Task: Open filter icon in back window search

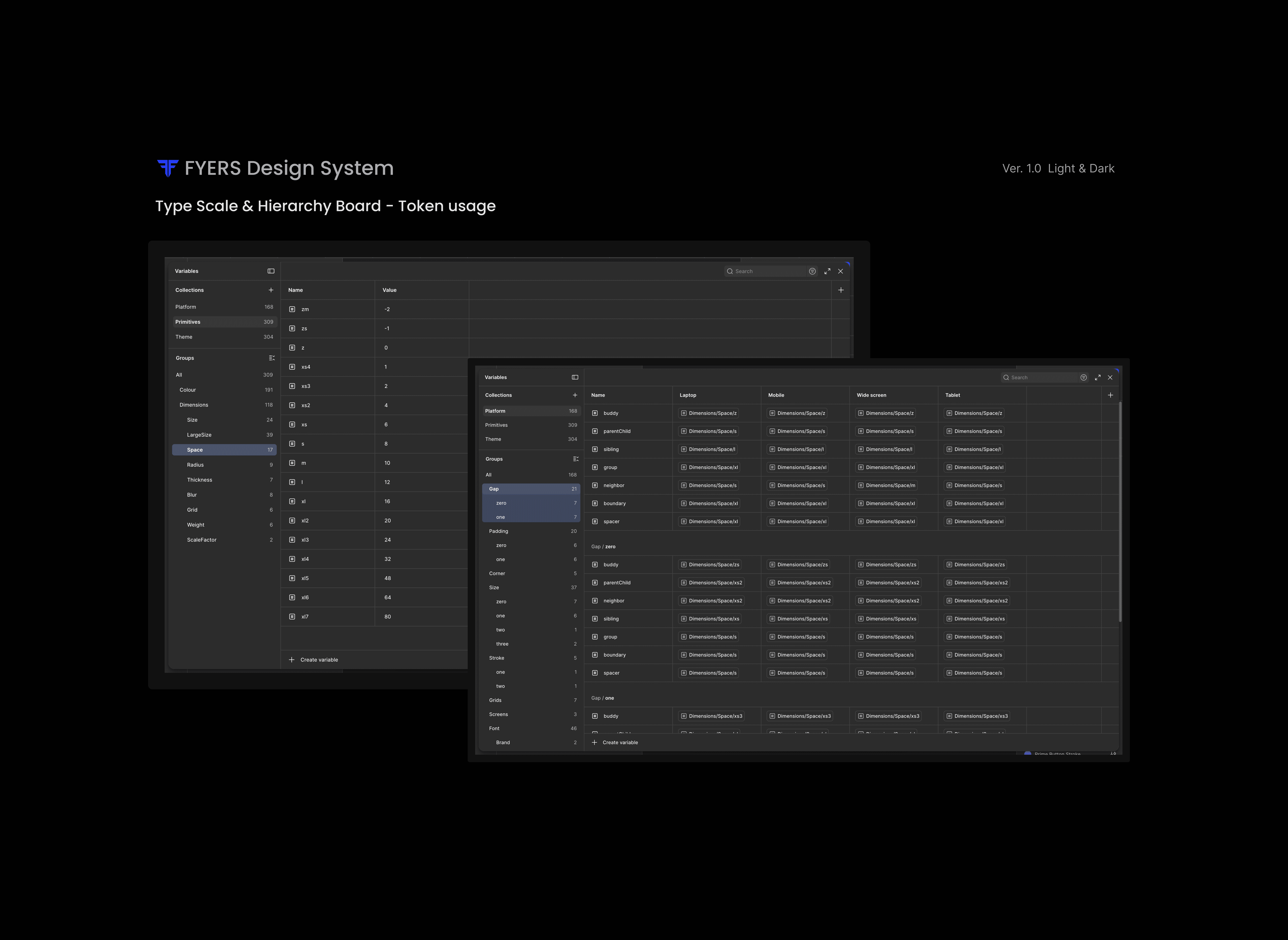Action: click(812, 271)
